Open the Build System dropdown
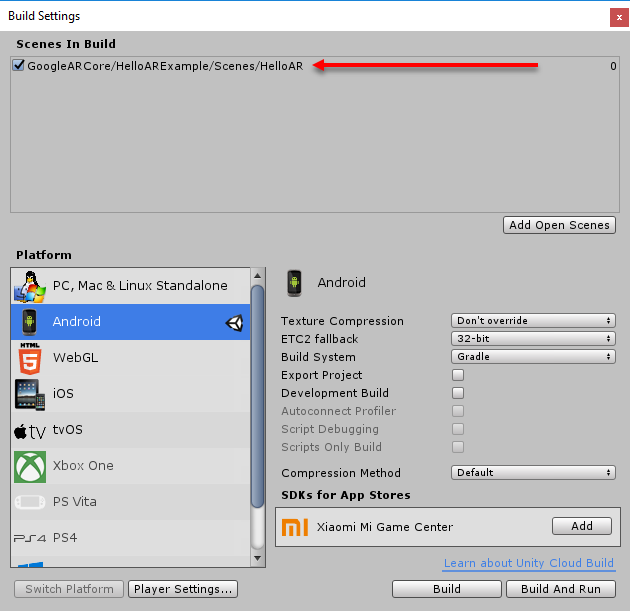 (x=533, y=357)
